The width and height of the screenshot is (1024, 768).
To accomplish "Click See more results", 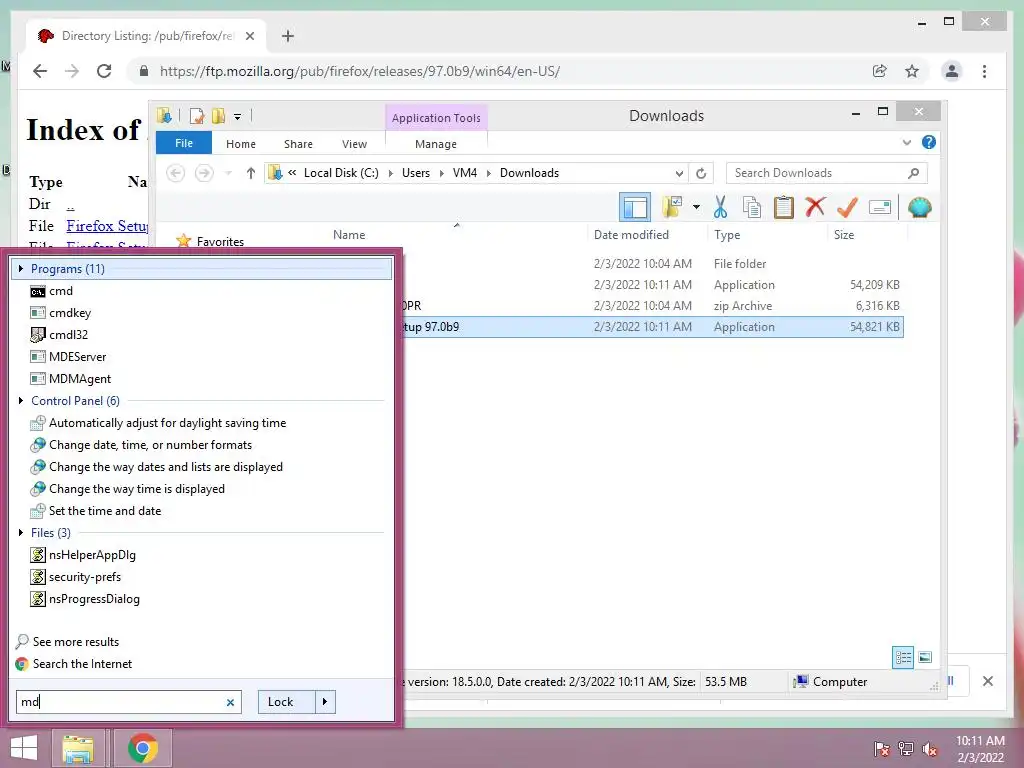I will (68, 641).
